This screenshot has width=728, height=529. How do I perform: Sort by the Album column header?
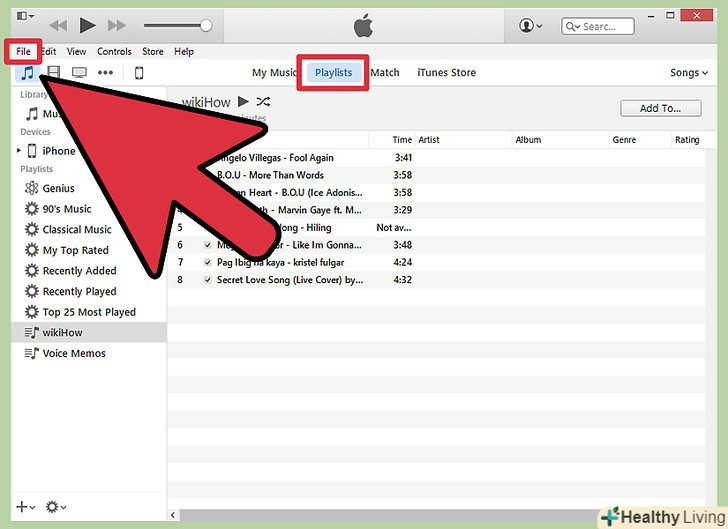528,140
